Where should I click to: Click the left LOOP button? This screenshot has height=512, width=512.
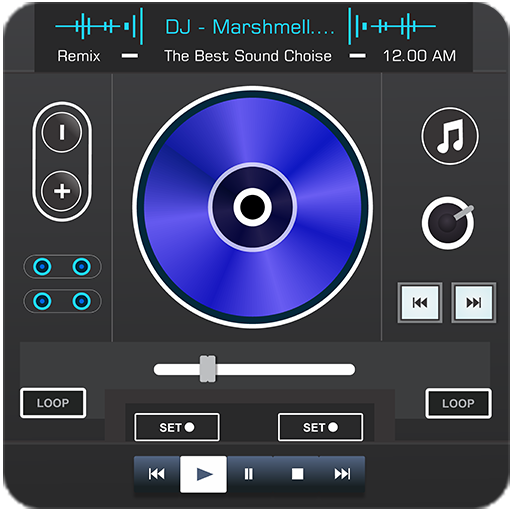tap(53, 403)
